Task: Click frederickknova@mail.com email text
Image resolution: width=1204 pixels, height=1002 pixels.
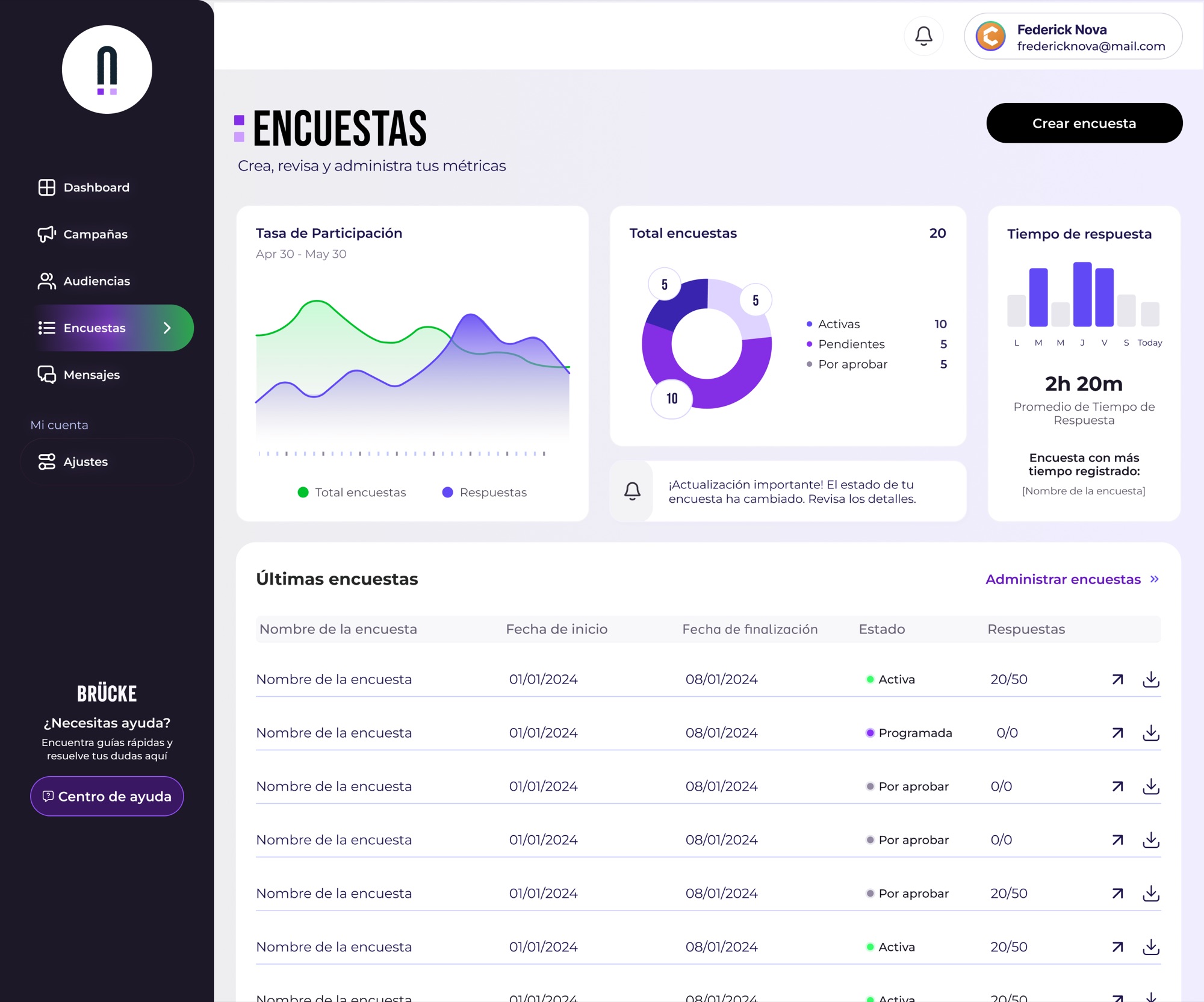Action: (x=1091, y=46)
